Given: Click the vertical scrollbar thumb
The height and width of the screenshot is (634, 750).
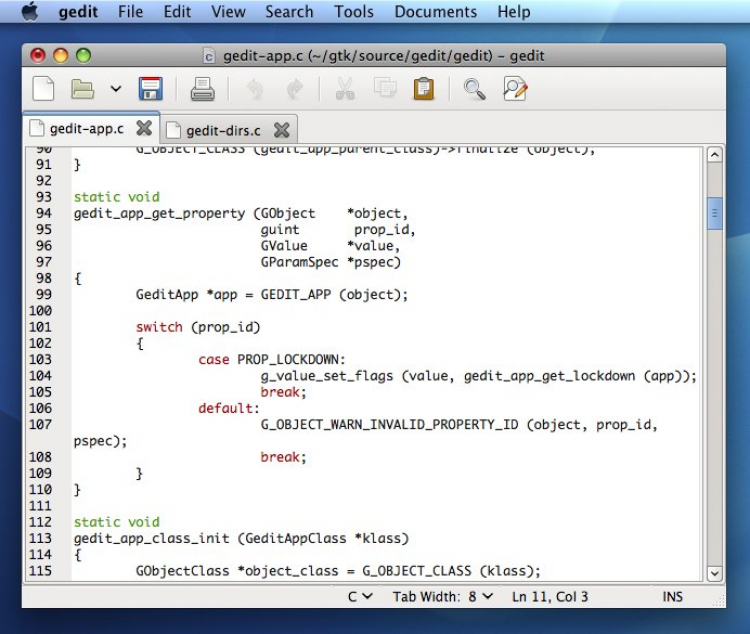Looking at the screenshot, I should (x=715, y=213).
